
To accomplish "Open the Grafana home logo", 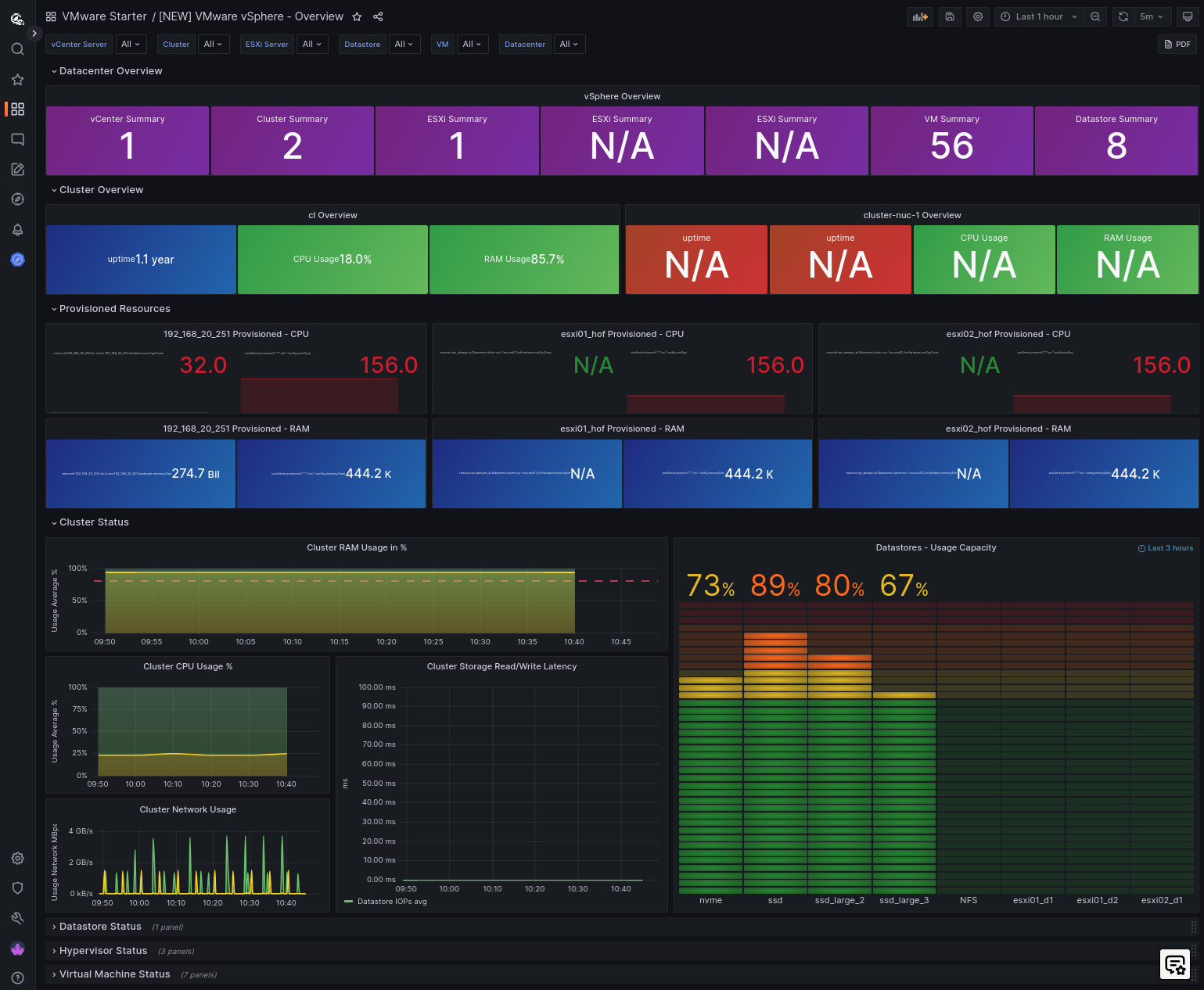I will (17, 18).
